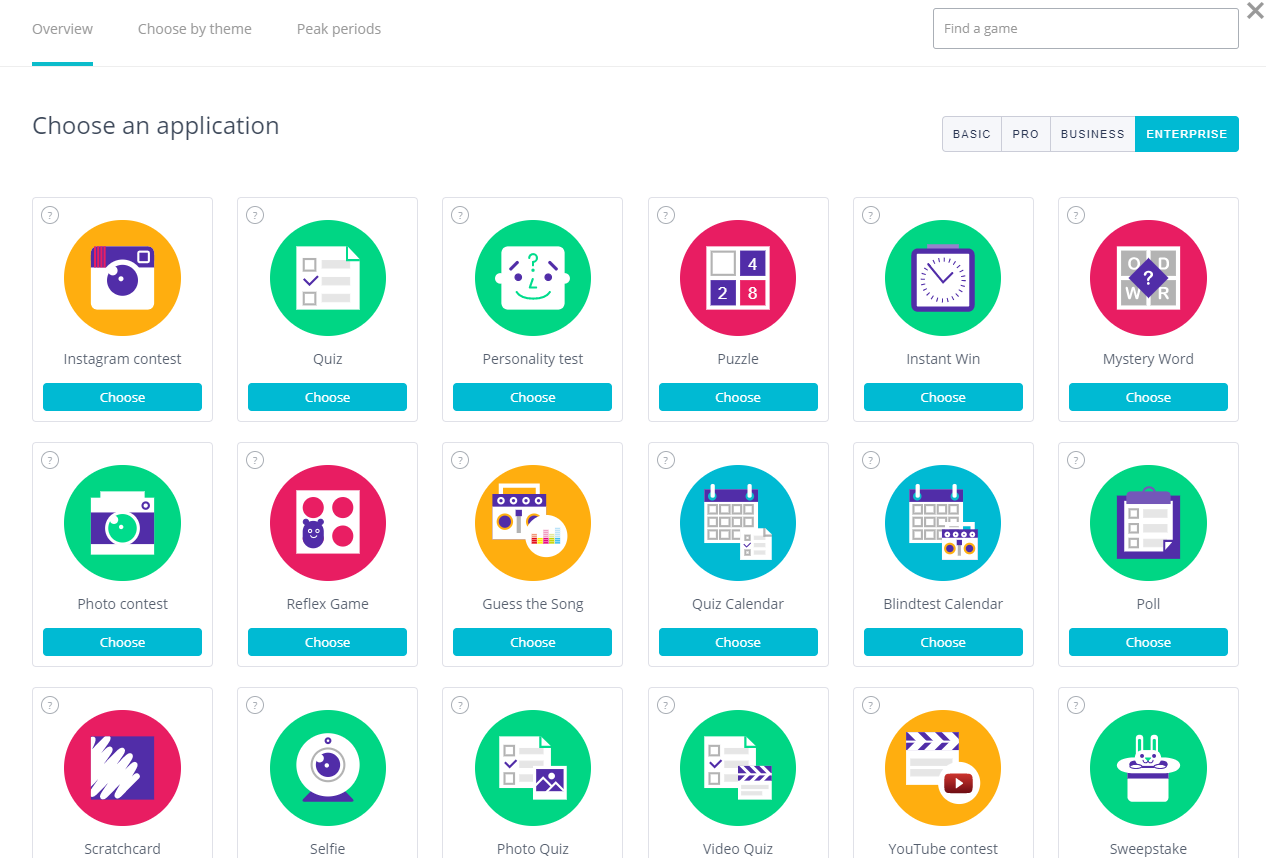Open help on the Photo contest card
The height and width of the screenshot is (858, 1266).
pos(50,460)
